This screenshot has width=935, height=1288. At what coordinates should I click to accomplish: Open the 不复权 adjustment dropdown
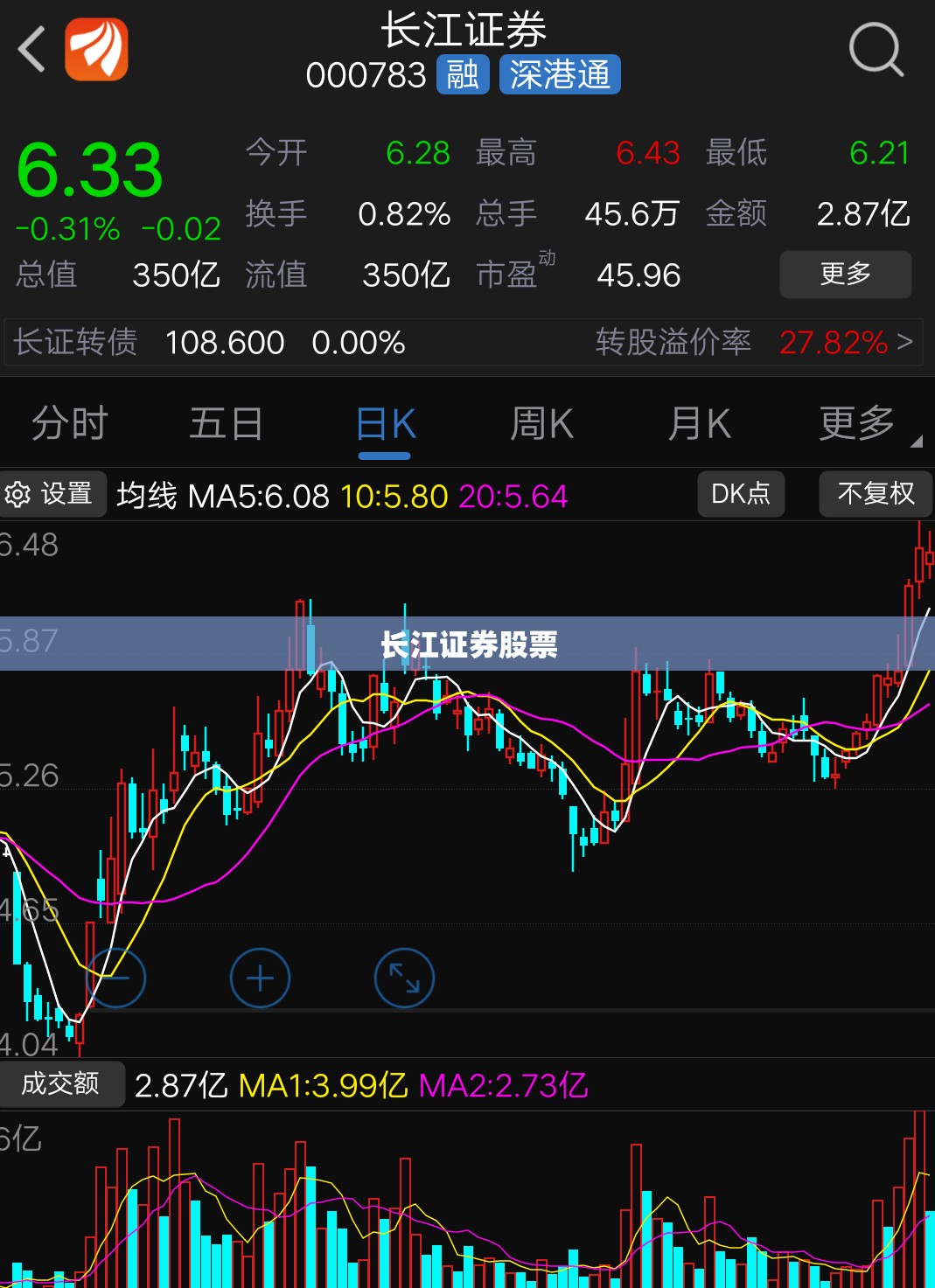click(876, 494)
